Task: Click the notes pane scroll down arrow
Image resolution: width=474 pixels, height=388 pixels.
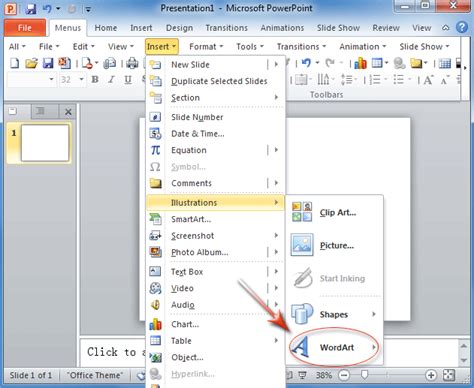Action: coord(463,360)
